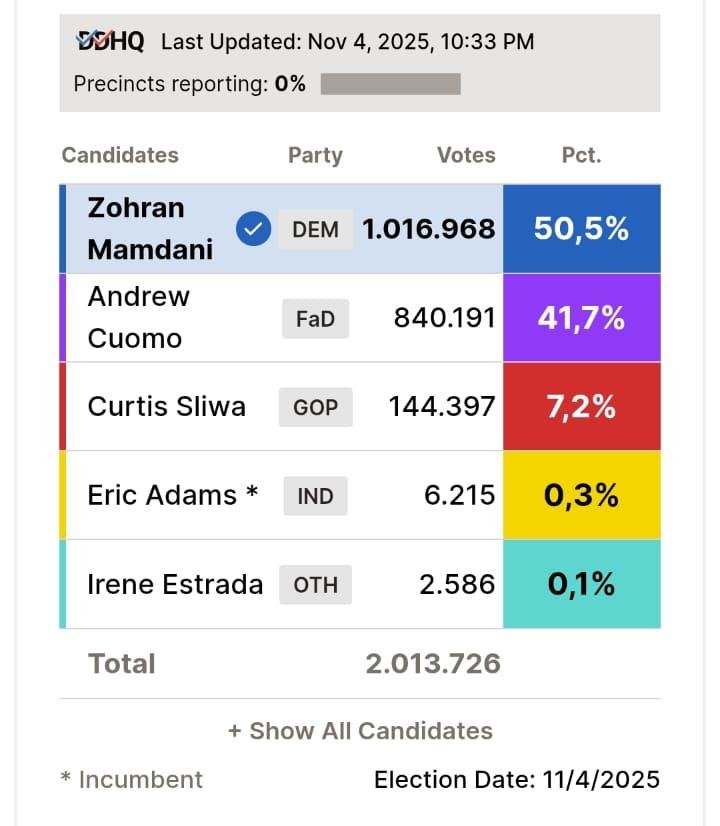Click the GOP party badge

(315, 407)
